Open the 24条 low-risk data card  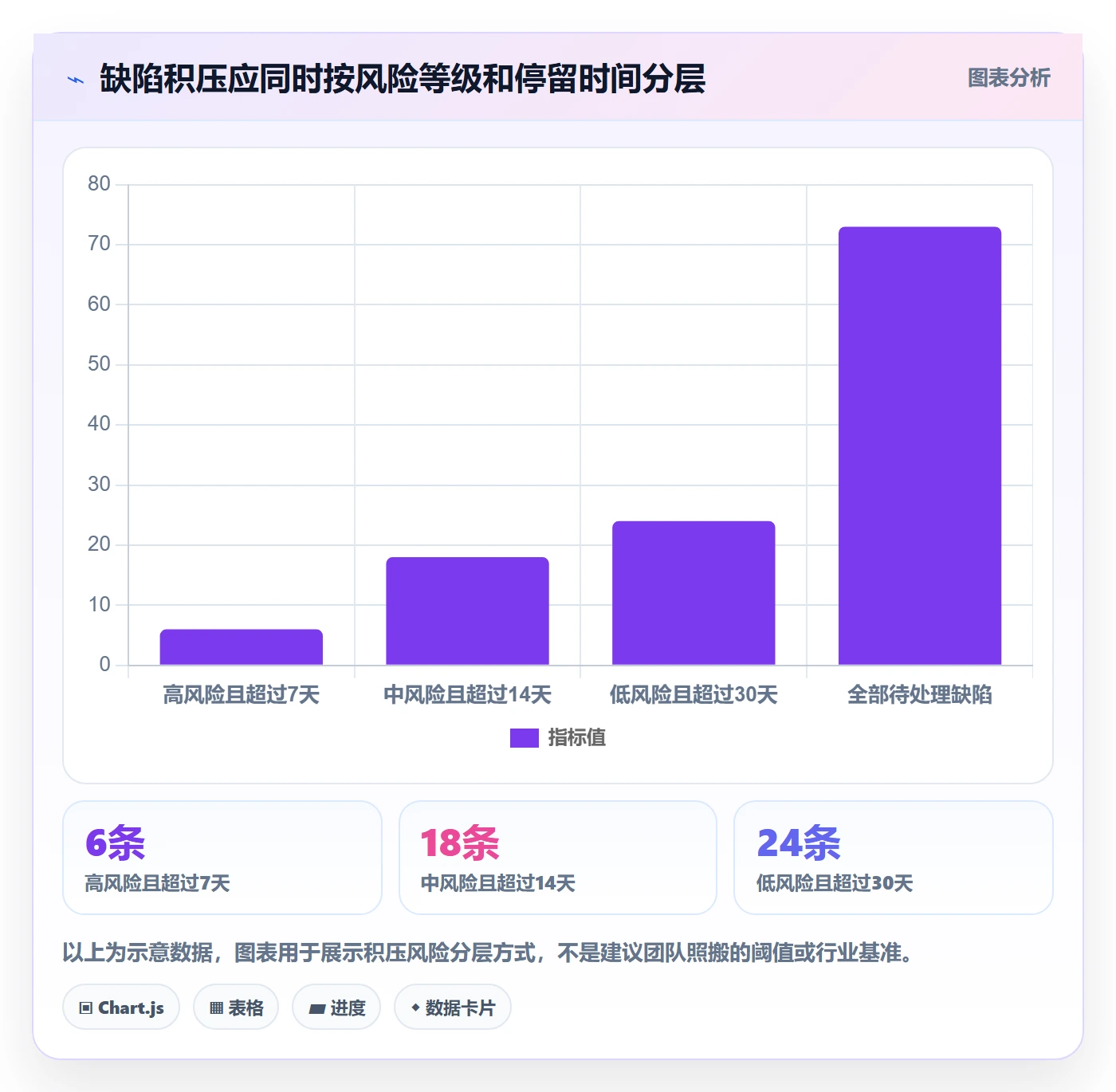894,858
